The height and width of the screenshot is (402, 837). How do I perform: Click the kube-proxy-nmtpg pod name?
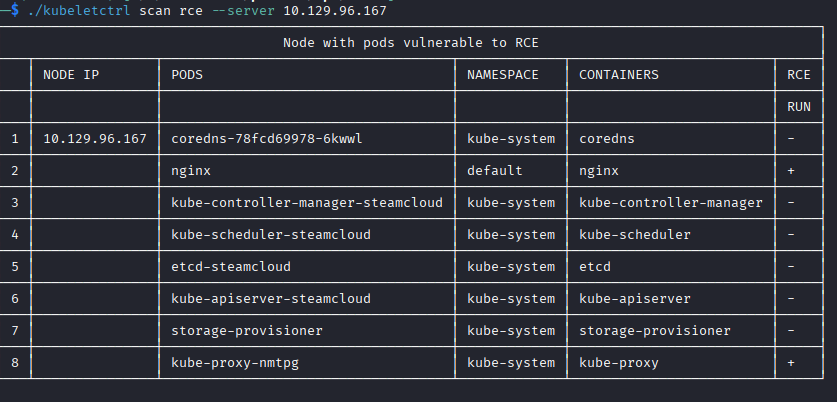235,363
